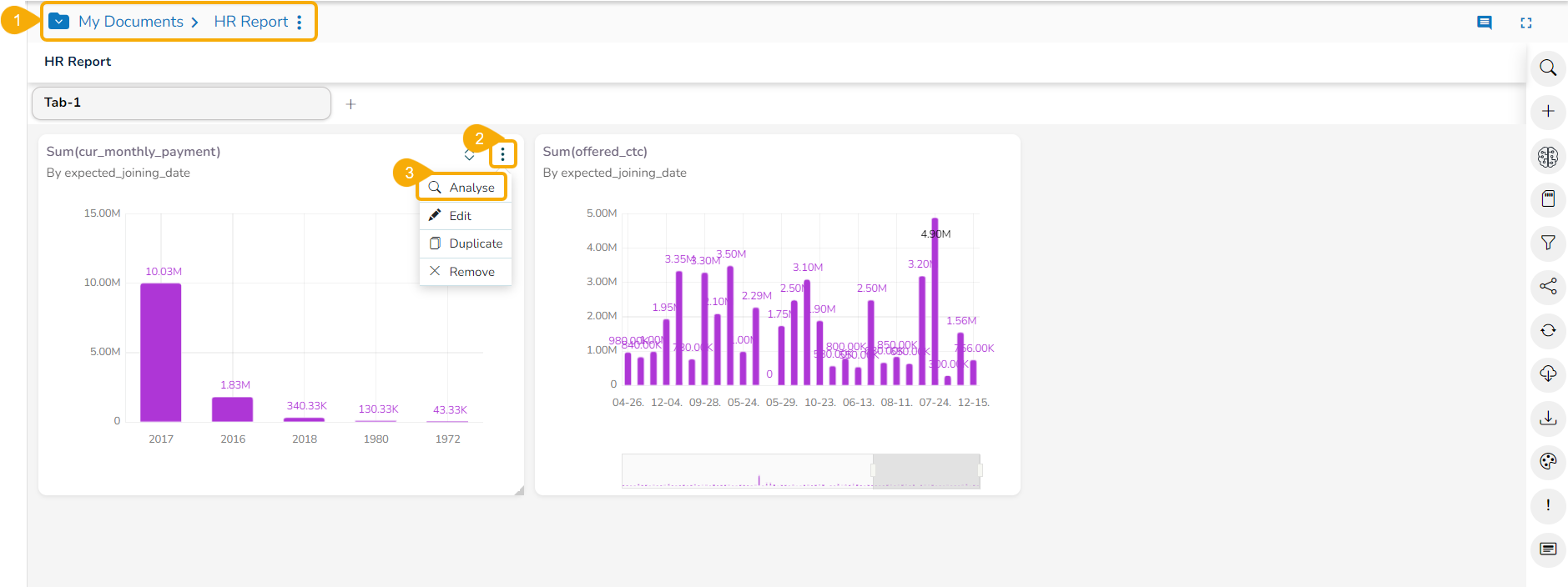Expand the blue folder dropdown beside My Documents
This screenshot has height=587, width=1568.
(58, 22)
